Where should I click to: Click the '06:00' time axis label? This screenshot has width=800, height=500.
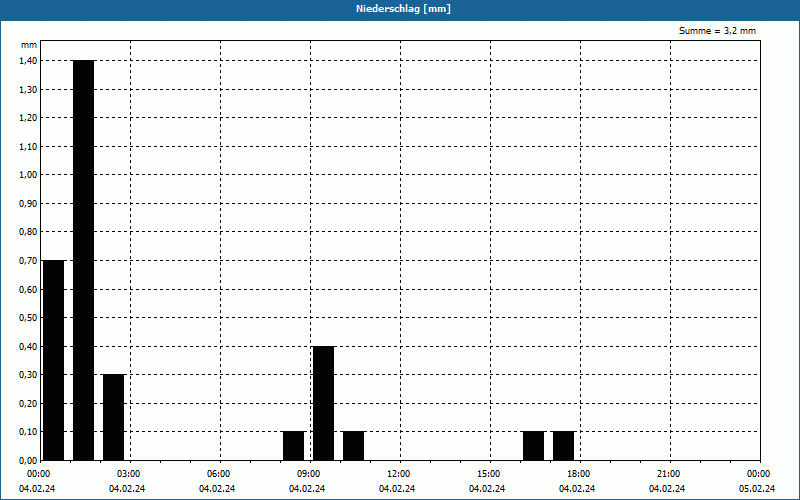(220, 474)
